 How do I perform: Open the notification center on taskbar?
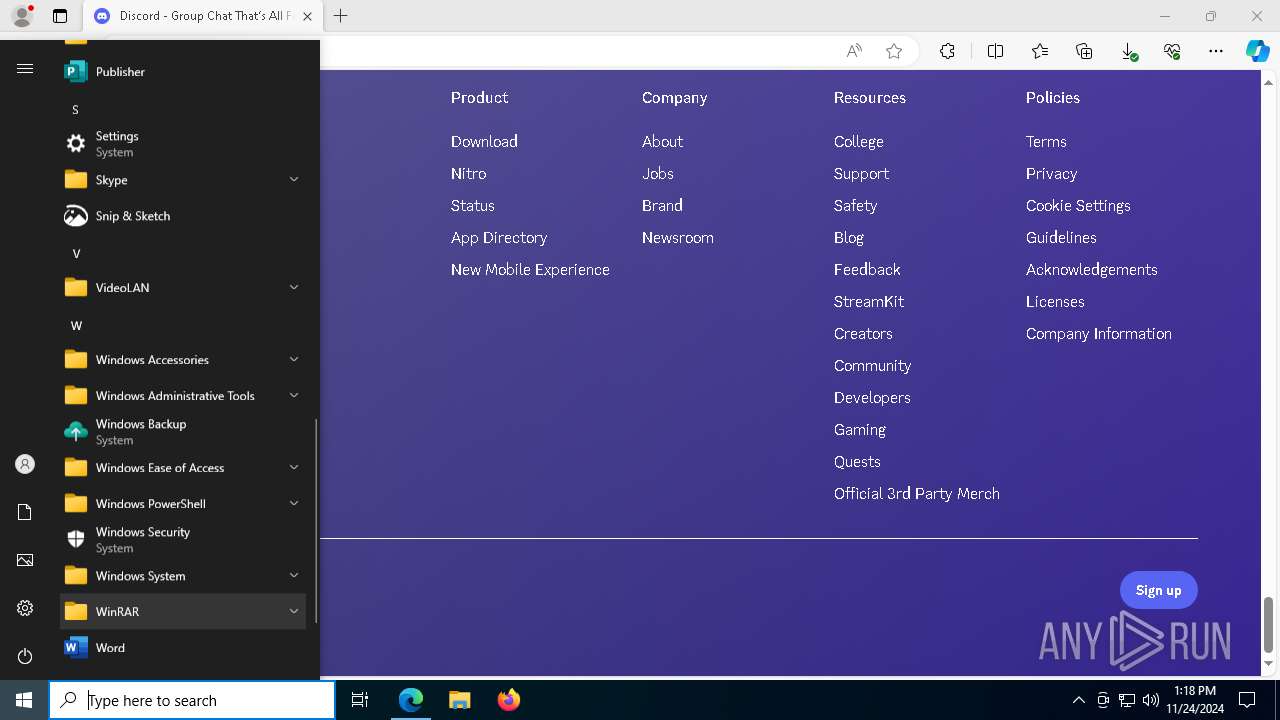(x=1247, y=700)
